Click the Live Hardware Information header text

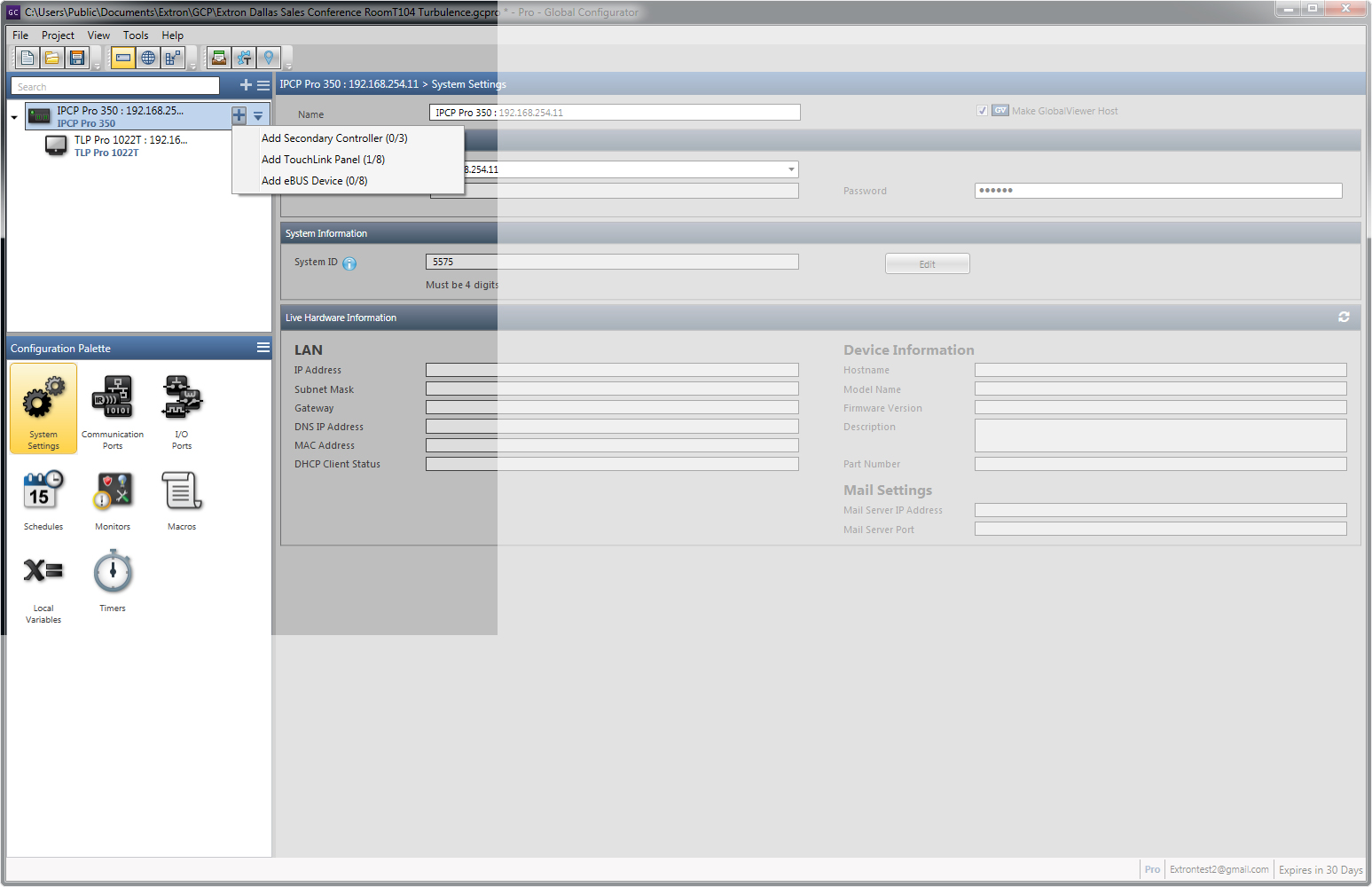[x=341, y=318]
